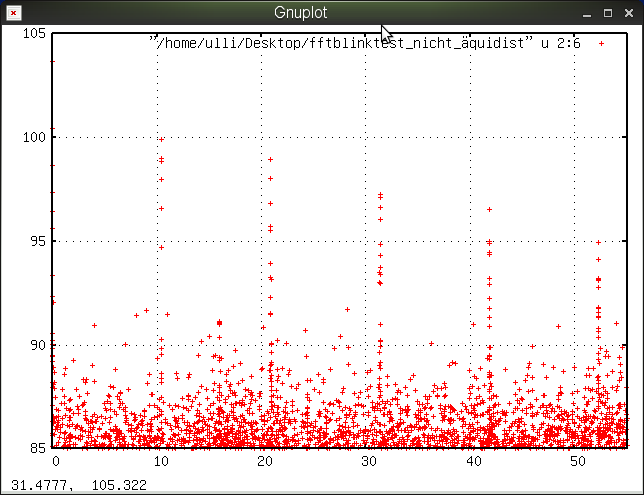Click the 30 tick label on x-axis
Viewport: 644px width, 495px height.
tap(367, 461)
